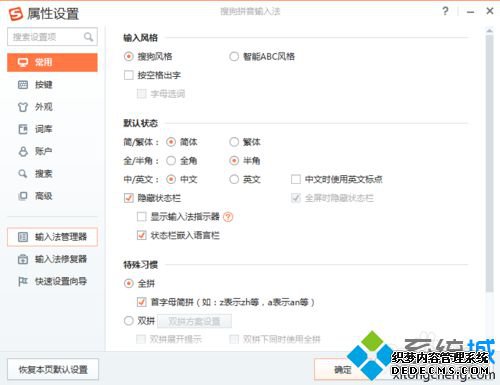Select the 双拼 radio button
Viewport: 500px width, 385px height.
click(129, 321)
